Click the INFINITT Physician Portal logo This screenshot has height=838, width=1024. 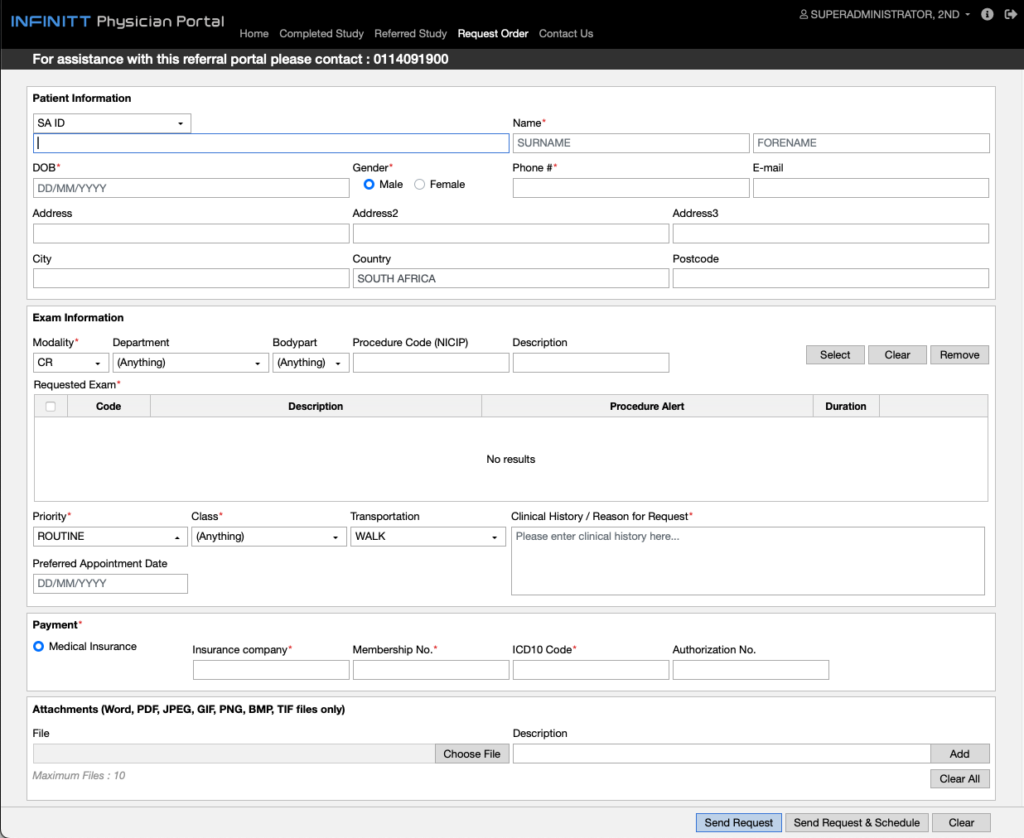click(118, 22)
